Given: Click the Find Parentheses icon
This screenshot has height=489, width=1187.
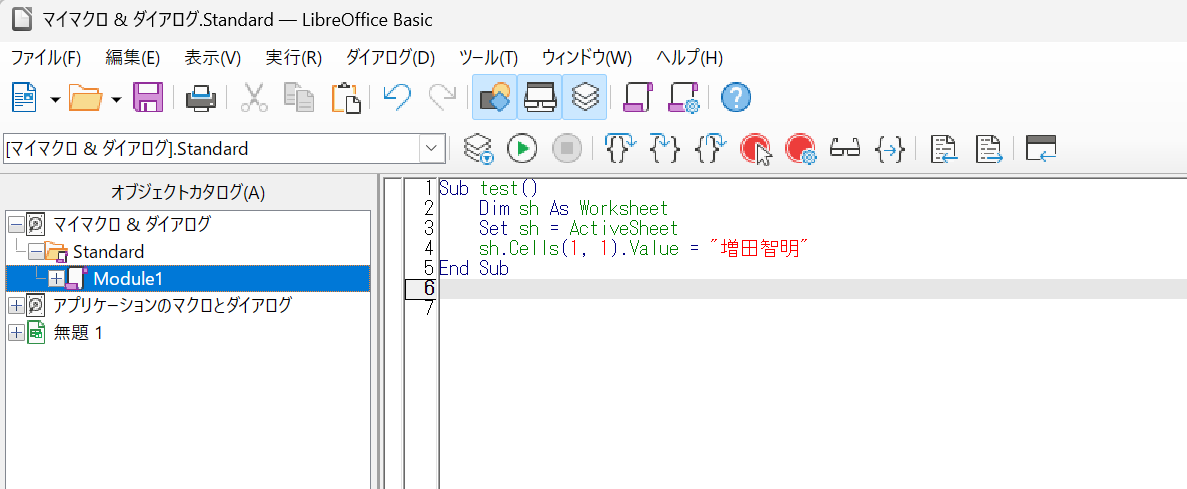Looking at the screenshot, I should tap(890, 149).
